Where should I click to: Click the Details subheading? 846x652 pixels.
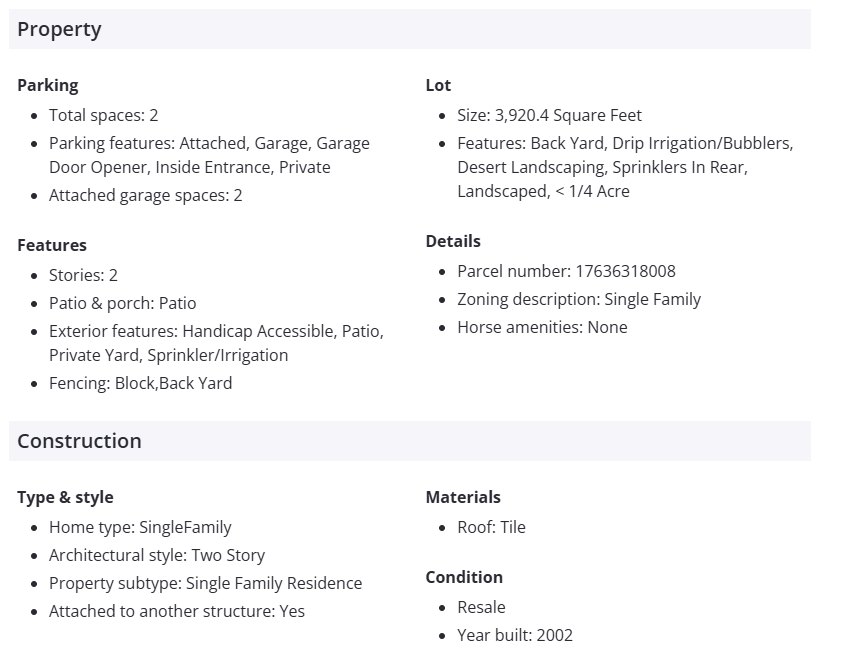pos(453,241)
